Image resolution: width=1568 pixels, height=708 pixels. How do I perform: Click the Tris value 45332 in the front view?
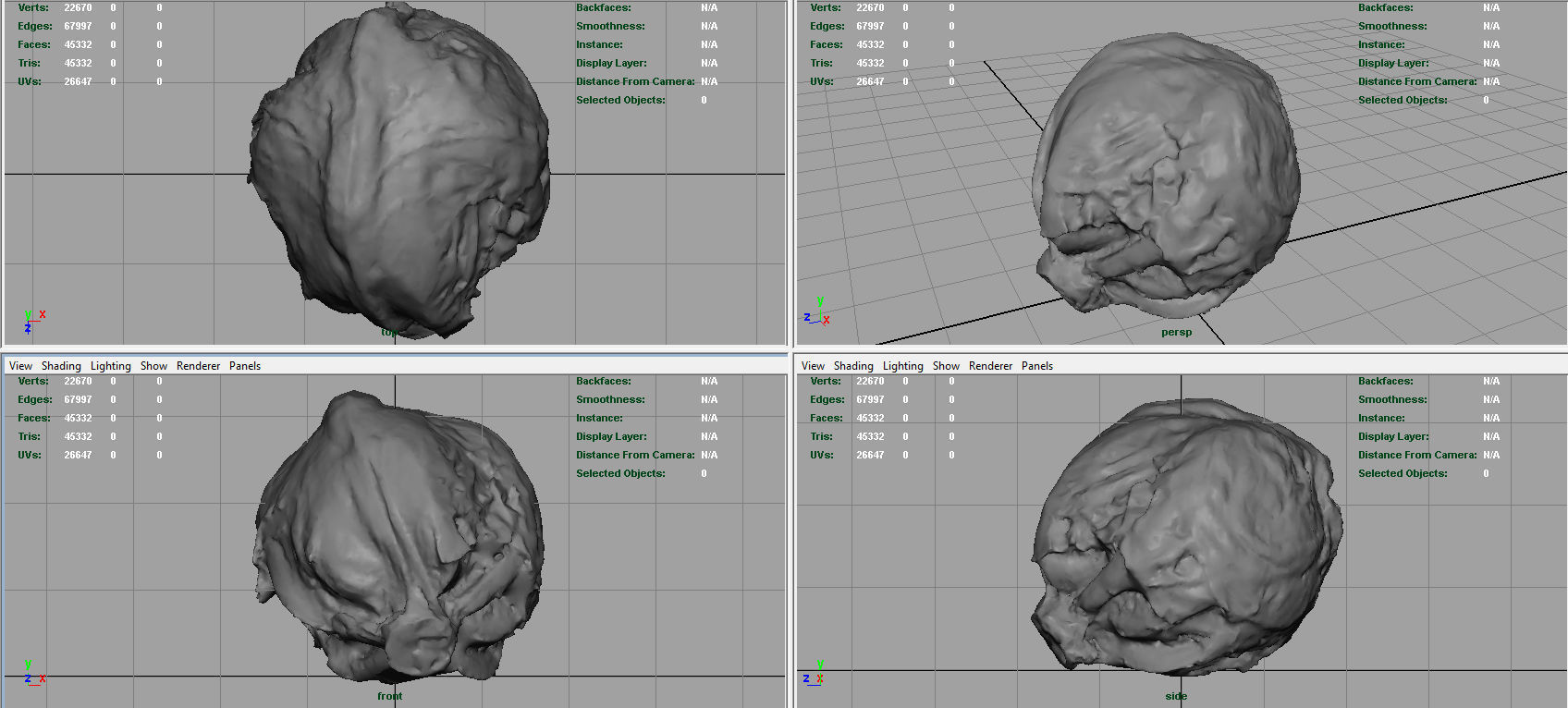coord(78,436)
